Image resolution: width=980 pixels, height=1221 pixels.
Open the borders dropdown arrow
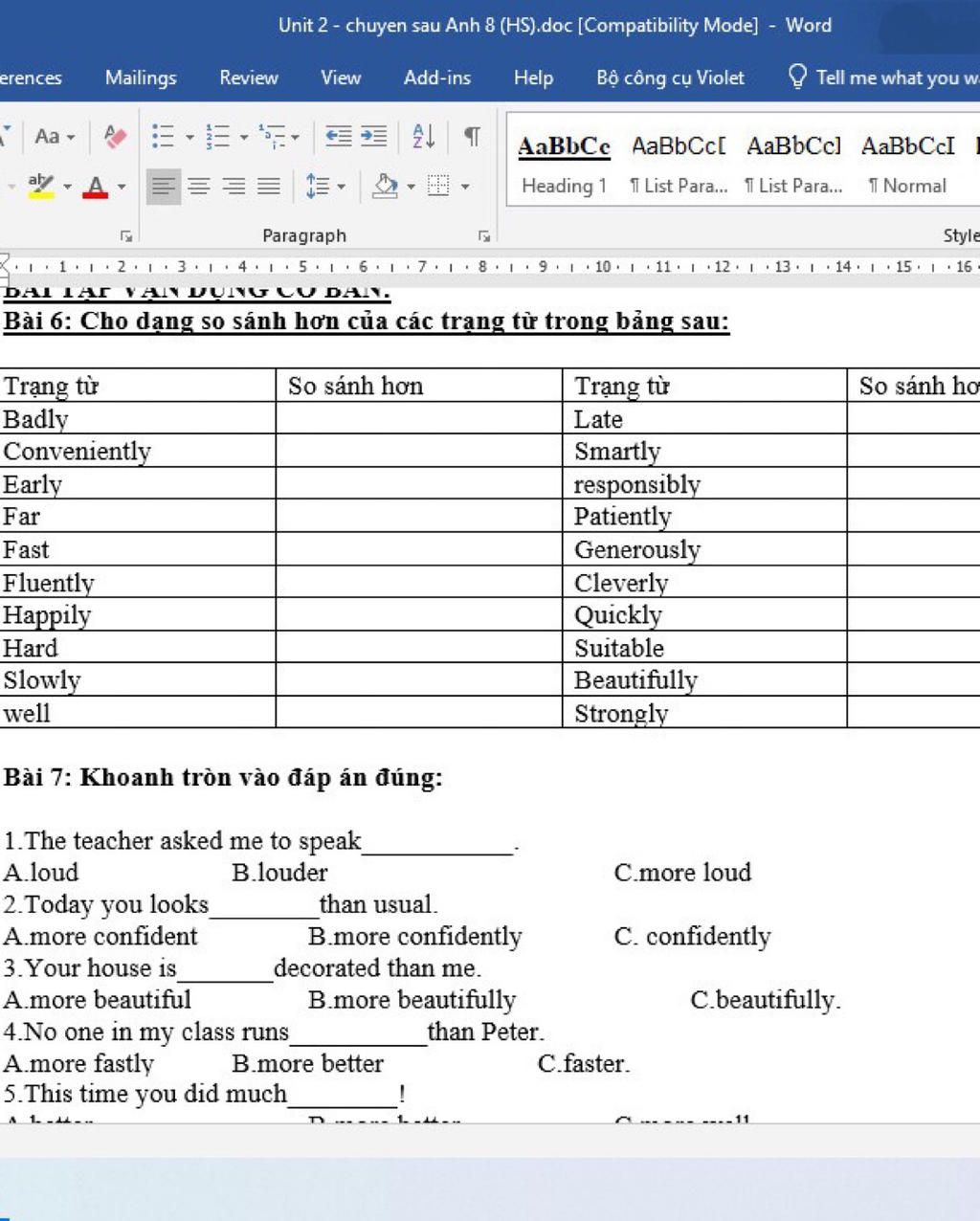coord(465,187)
